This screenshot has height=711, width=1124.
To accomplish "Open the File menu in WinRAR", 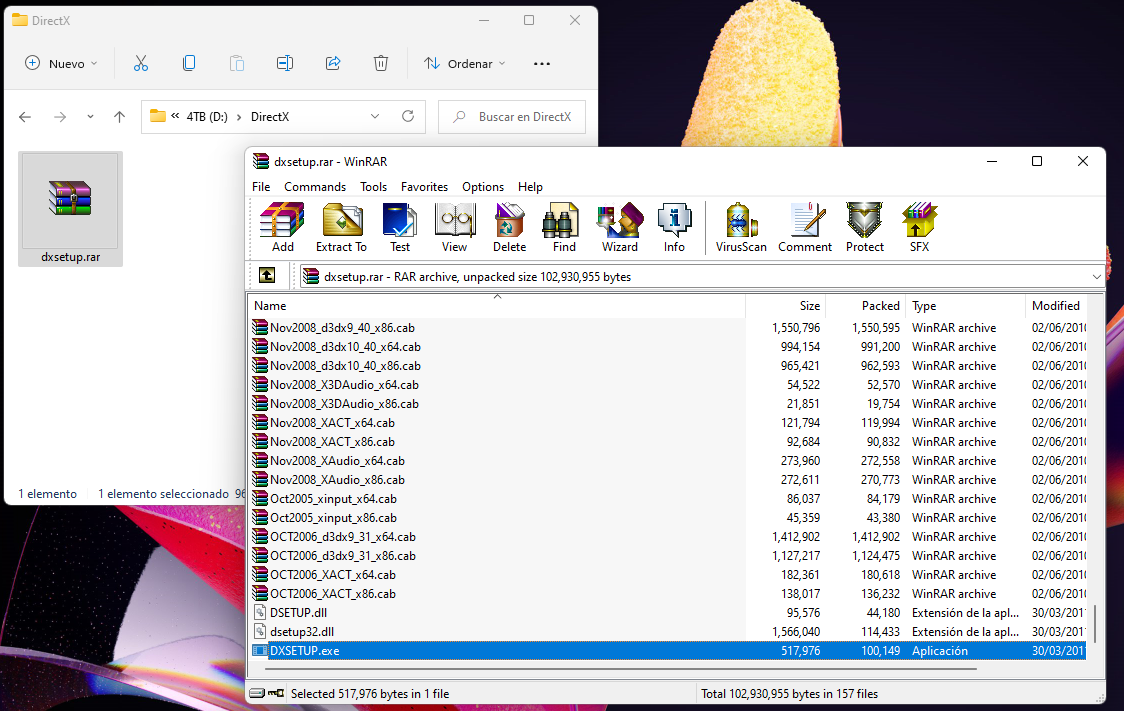I will pyautogui.click(x=261, y=186).
